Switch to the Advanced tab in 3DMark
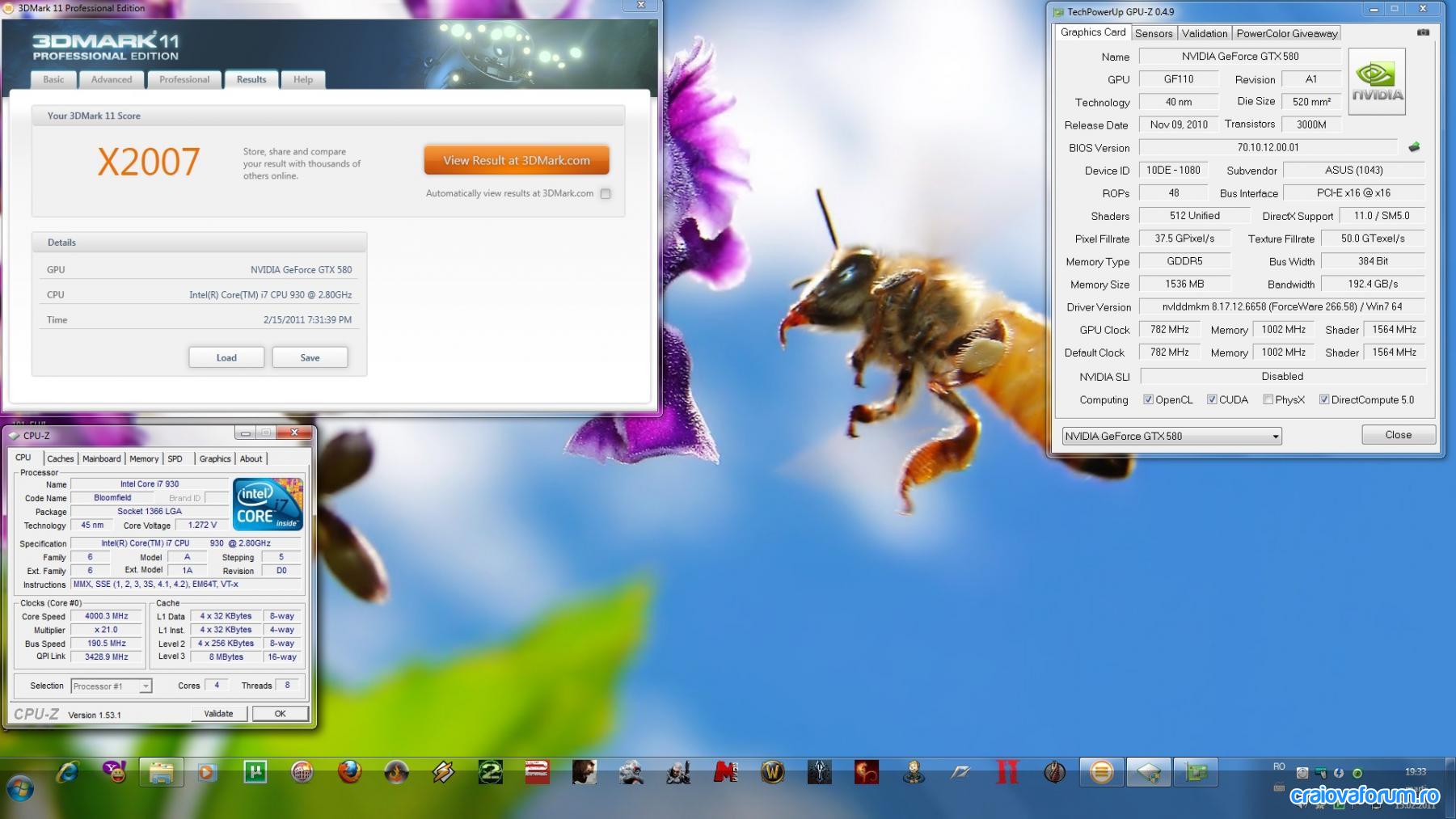The height and width of the screenshot is (819, 1456). [x=112, y=79]
